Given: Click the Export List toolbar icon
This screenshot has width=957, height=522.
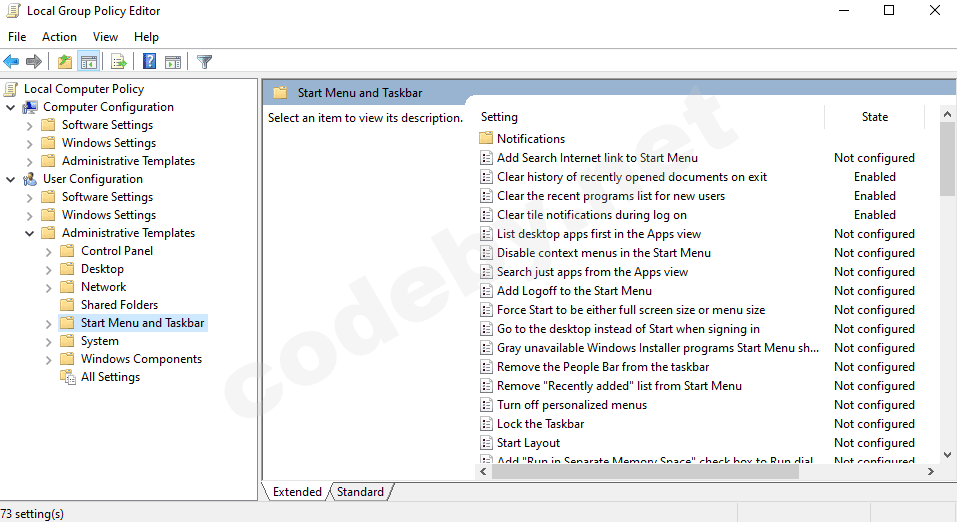Looking at the screenshot, I should pyautogui.click(x=118, y=62).
